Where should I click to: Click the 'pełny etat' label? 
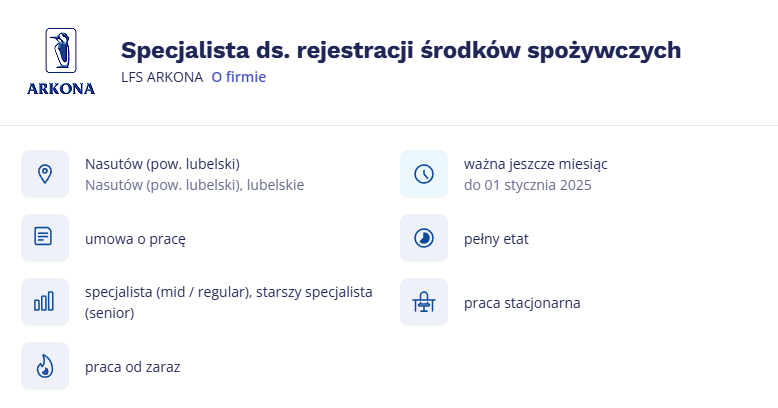[496, 239]
